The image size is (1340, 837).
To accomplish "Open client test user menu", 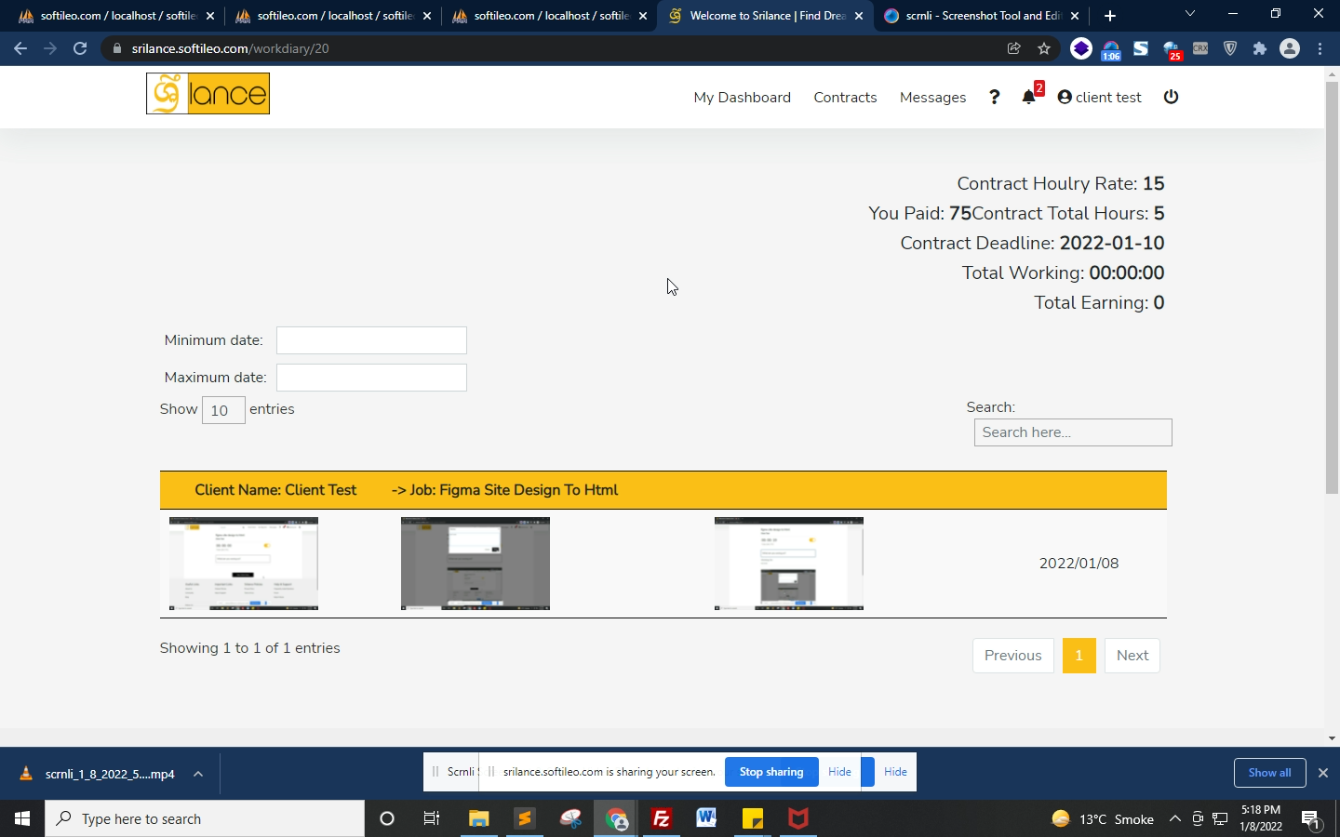I will (1099, 97).
